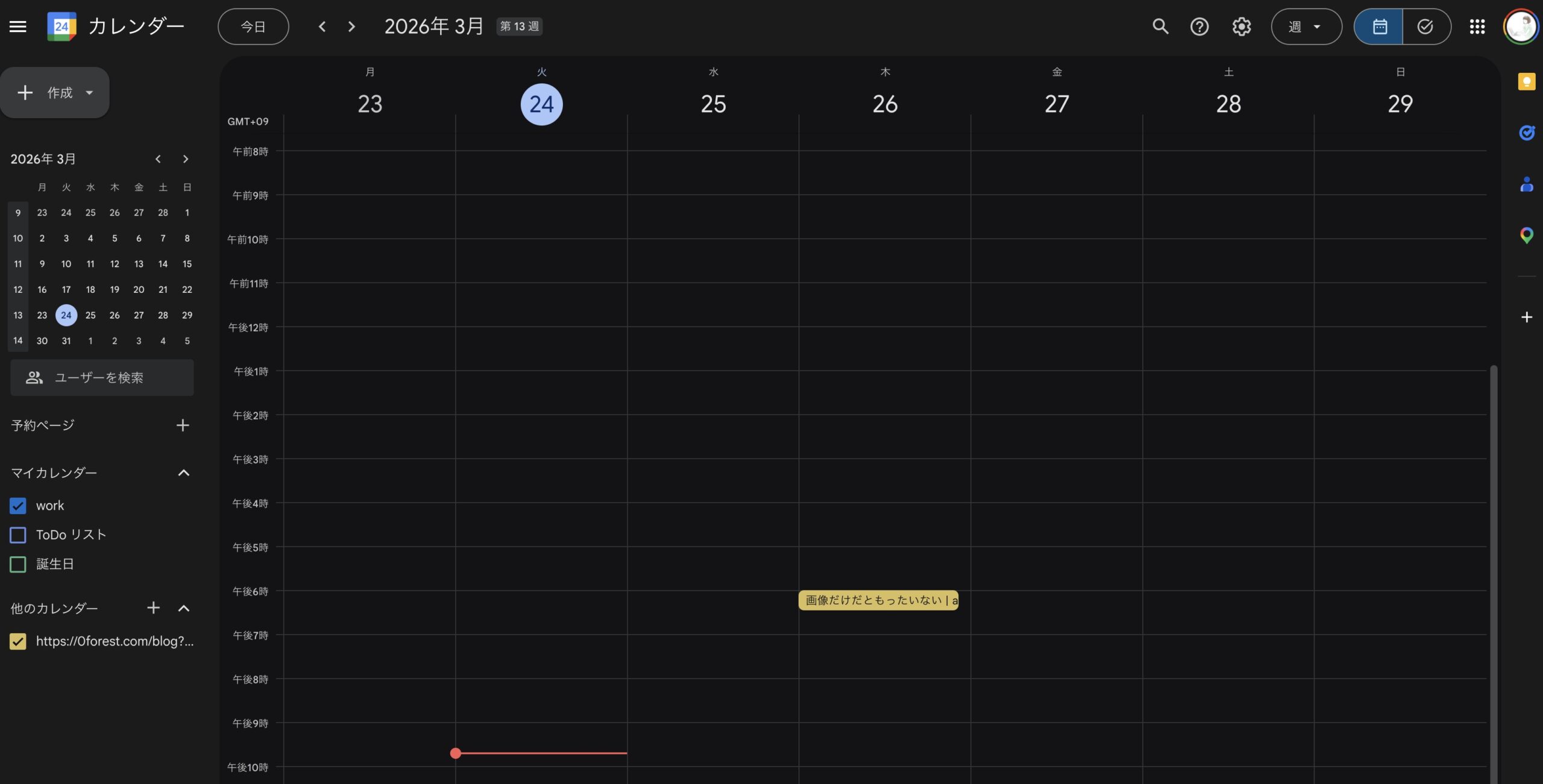Click the 今日 button
1543x784 pixels.
[253, 27]
